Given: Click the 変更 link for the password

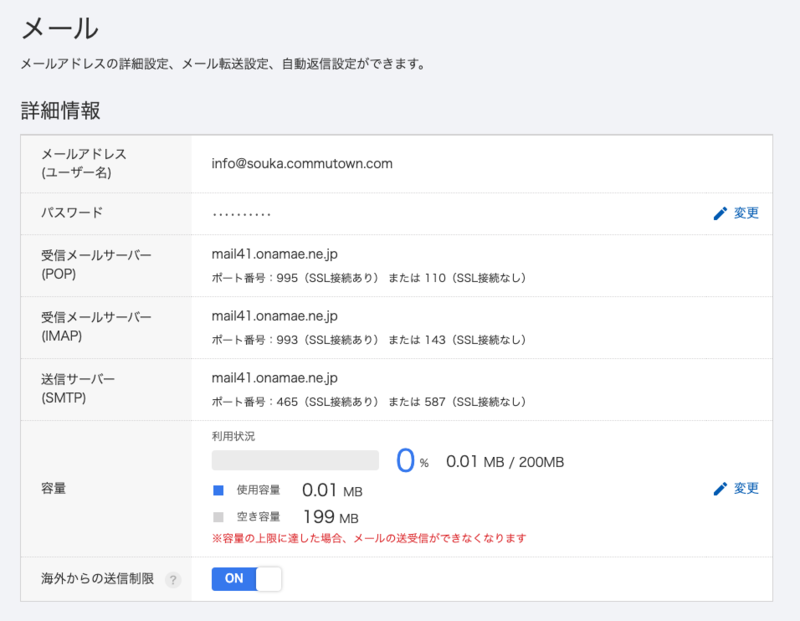Looking at the screenshot, I should tap(746, 213).
